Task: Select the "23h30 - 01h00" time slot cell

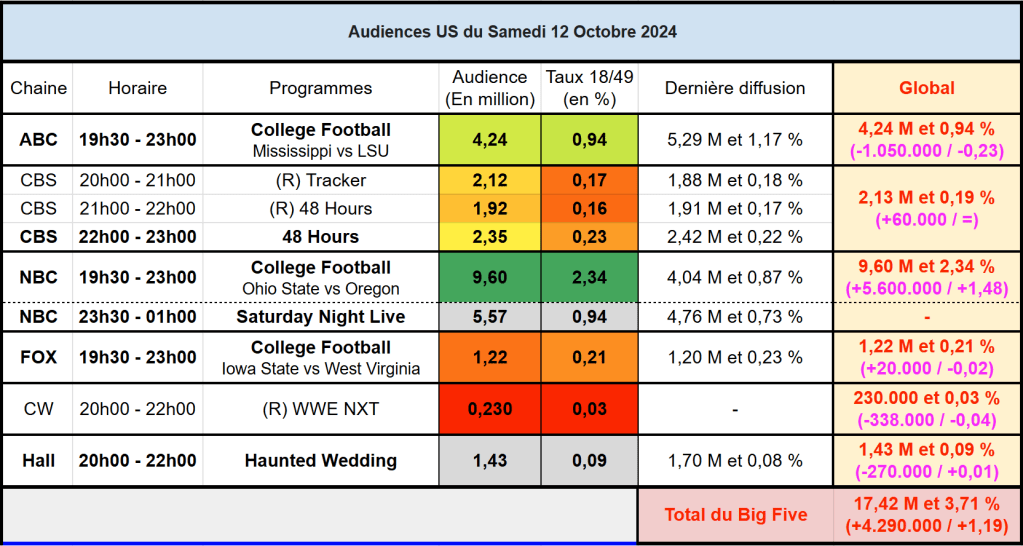Action: pyautogui.click(x=138, y=317)
